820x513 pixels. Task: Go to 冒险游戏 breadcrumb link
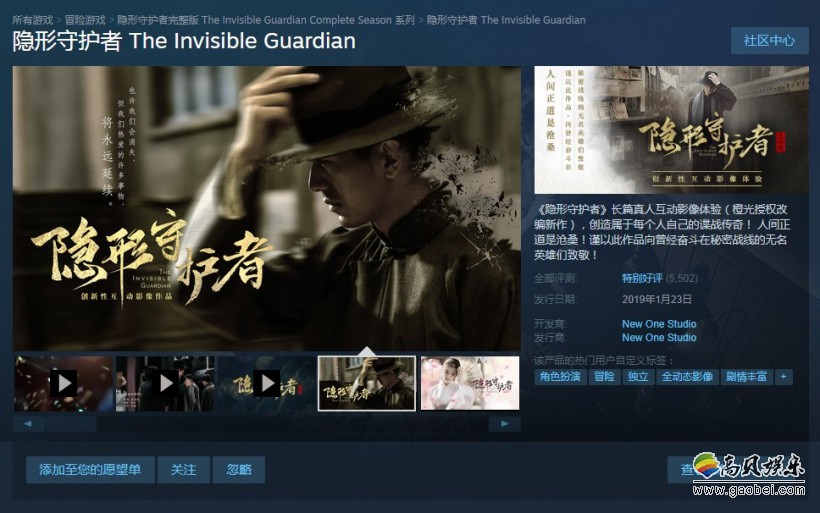(x=85, y=20)
